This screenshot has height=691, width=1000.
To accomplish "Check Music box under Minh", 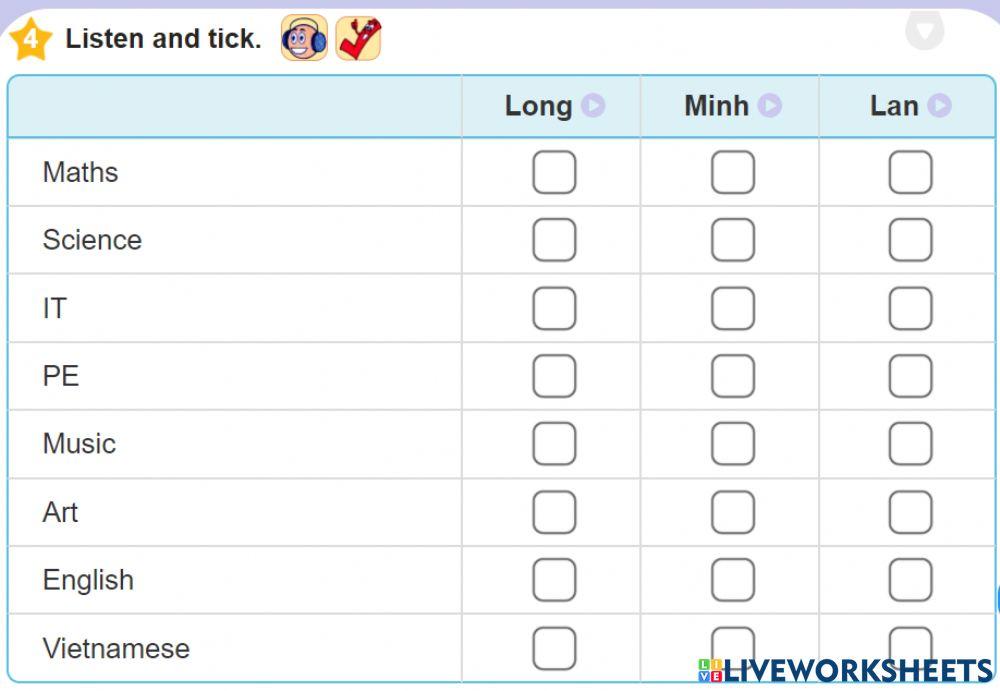I will coord(732,444).
